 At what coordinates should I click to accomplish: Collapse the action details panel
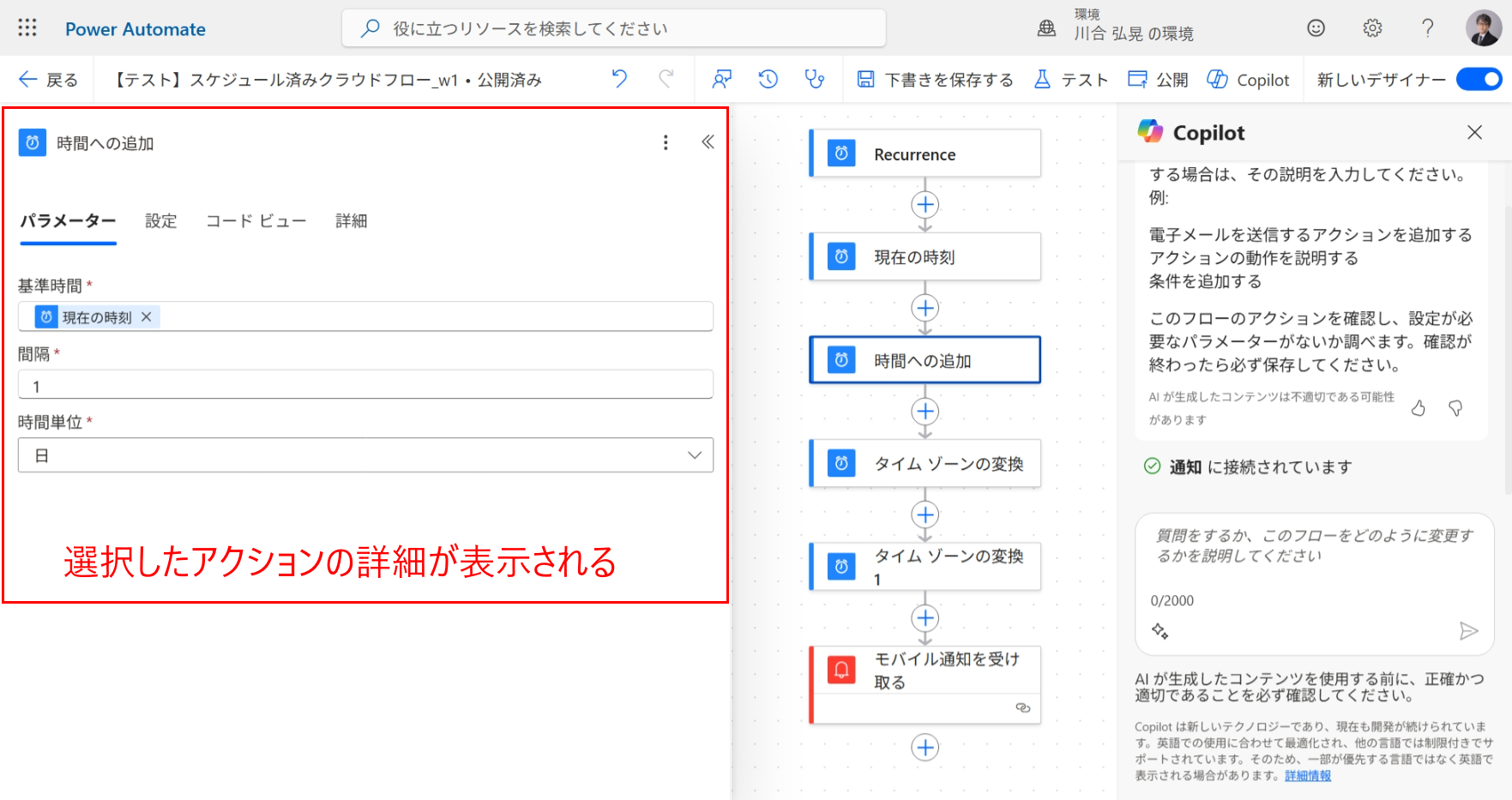[708, 142]
